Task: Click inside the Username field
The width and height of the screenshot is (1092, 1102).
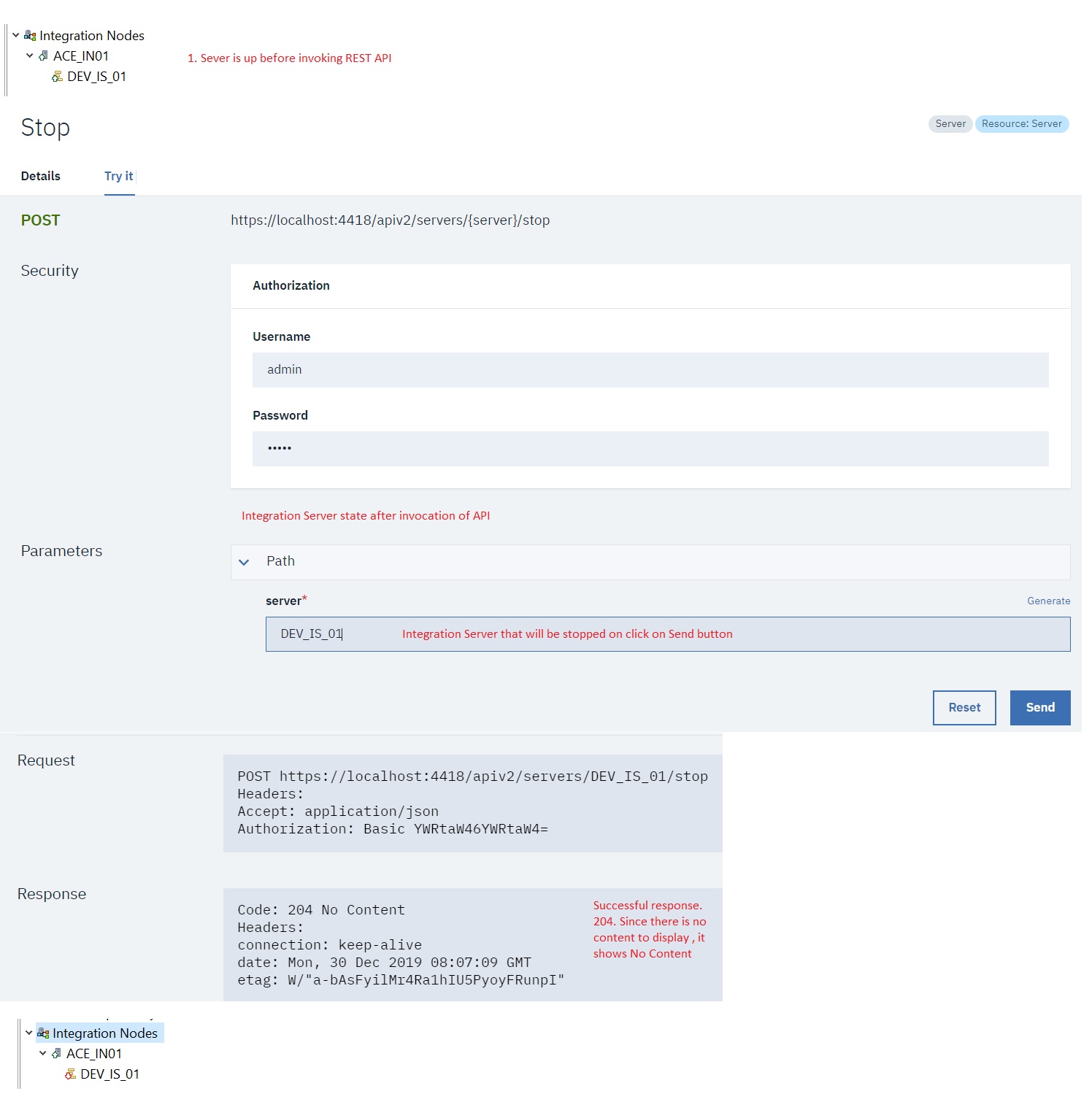Action: point(650,369)
